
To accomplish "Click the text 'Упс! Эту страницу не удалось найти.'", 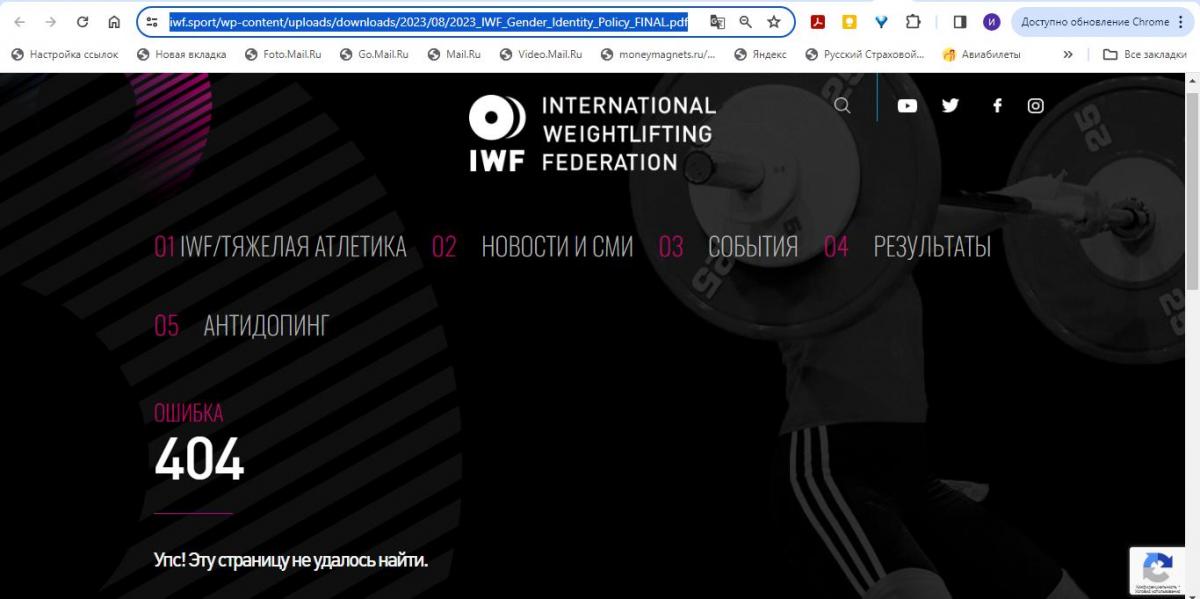I will [291, 560].
